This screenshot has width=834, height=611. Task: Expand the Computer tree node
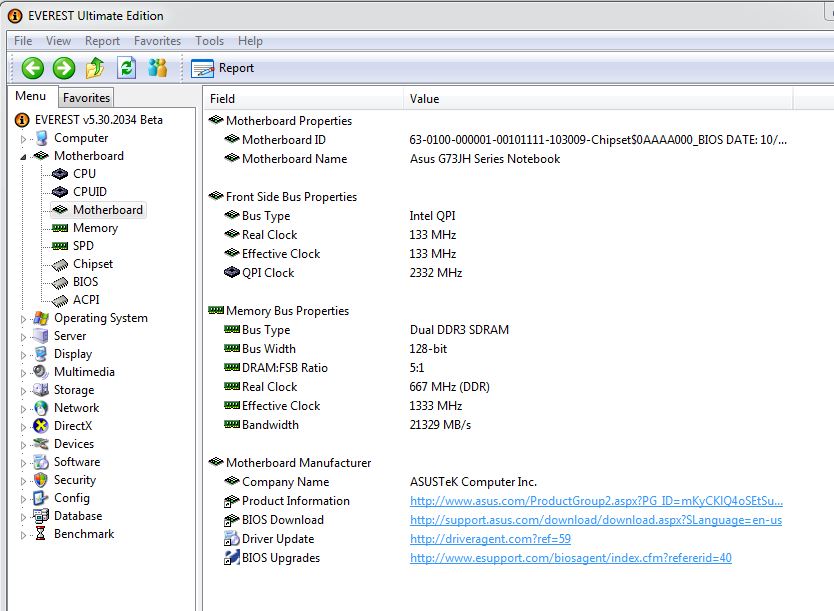click(24, 139)
